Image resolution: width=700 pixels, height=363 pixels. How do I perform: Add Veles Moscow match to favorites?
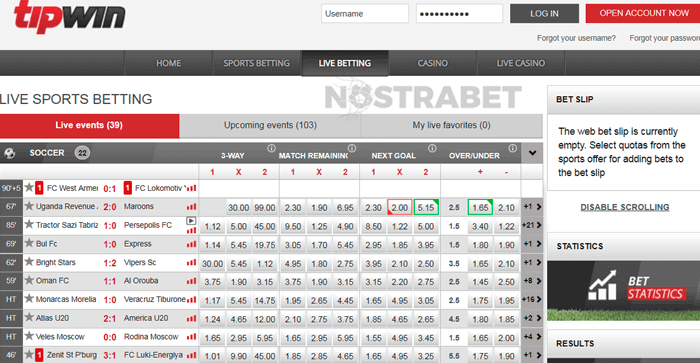click(x=29, y=336)
